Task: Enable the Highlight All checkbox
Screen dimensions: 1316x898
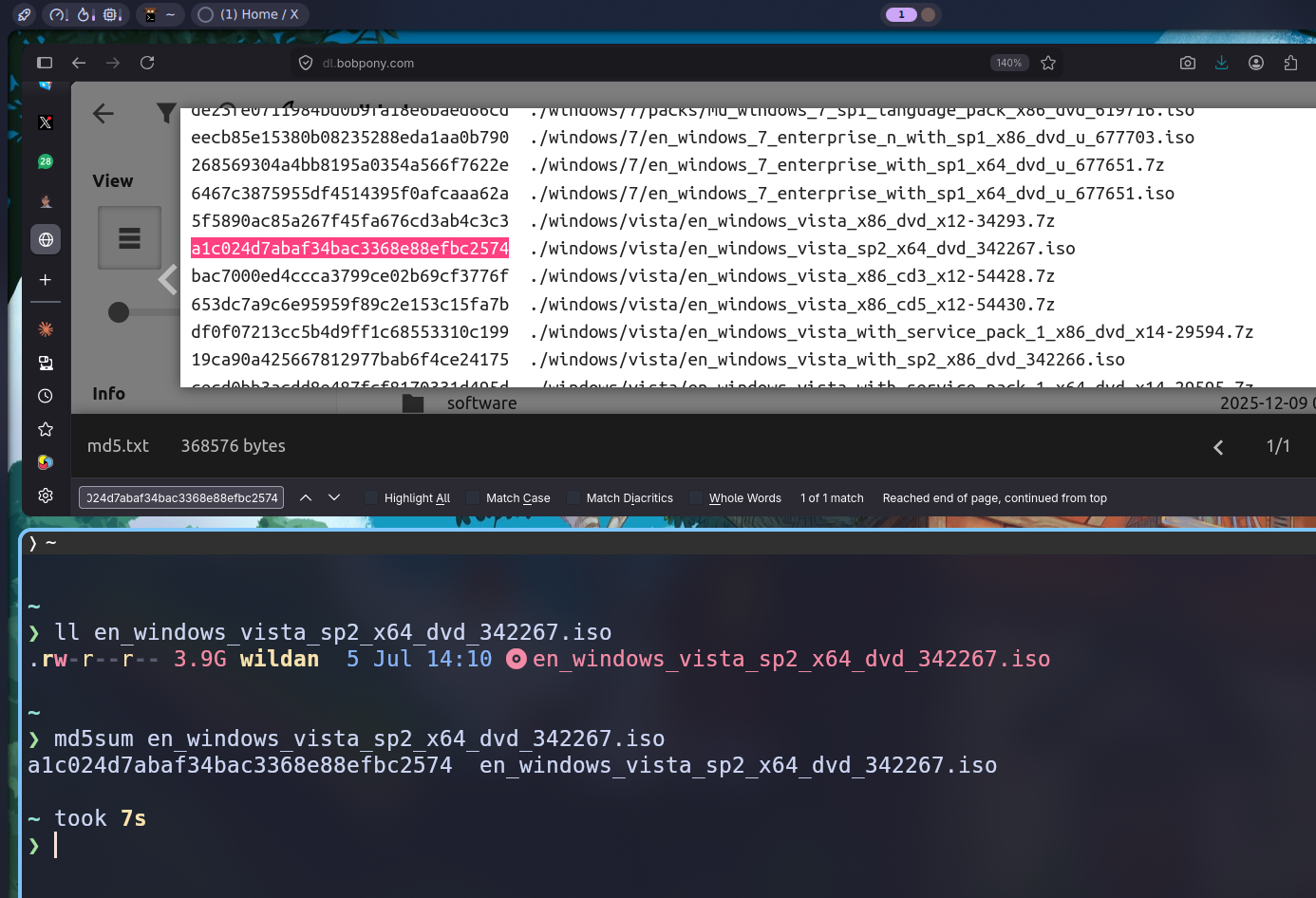Action: coord(371,497)
